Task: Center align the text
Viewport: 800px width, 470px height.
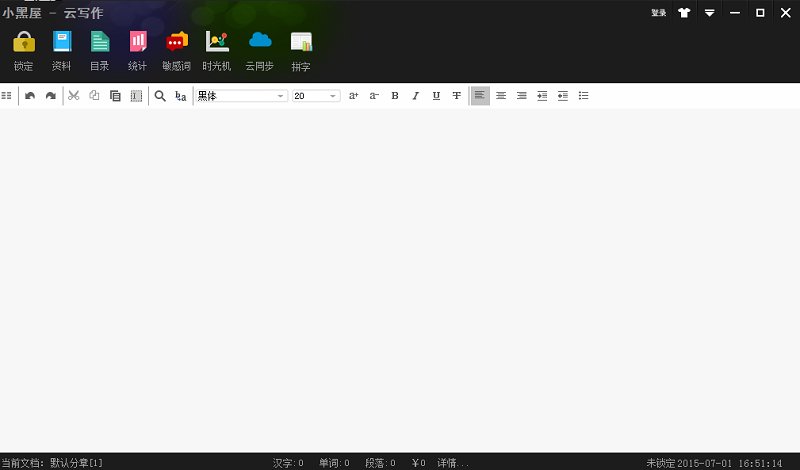Action: (501, 96)
